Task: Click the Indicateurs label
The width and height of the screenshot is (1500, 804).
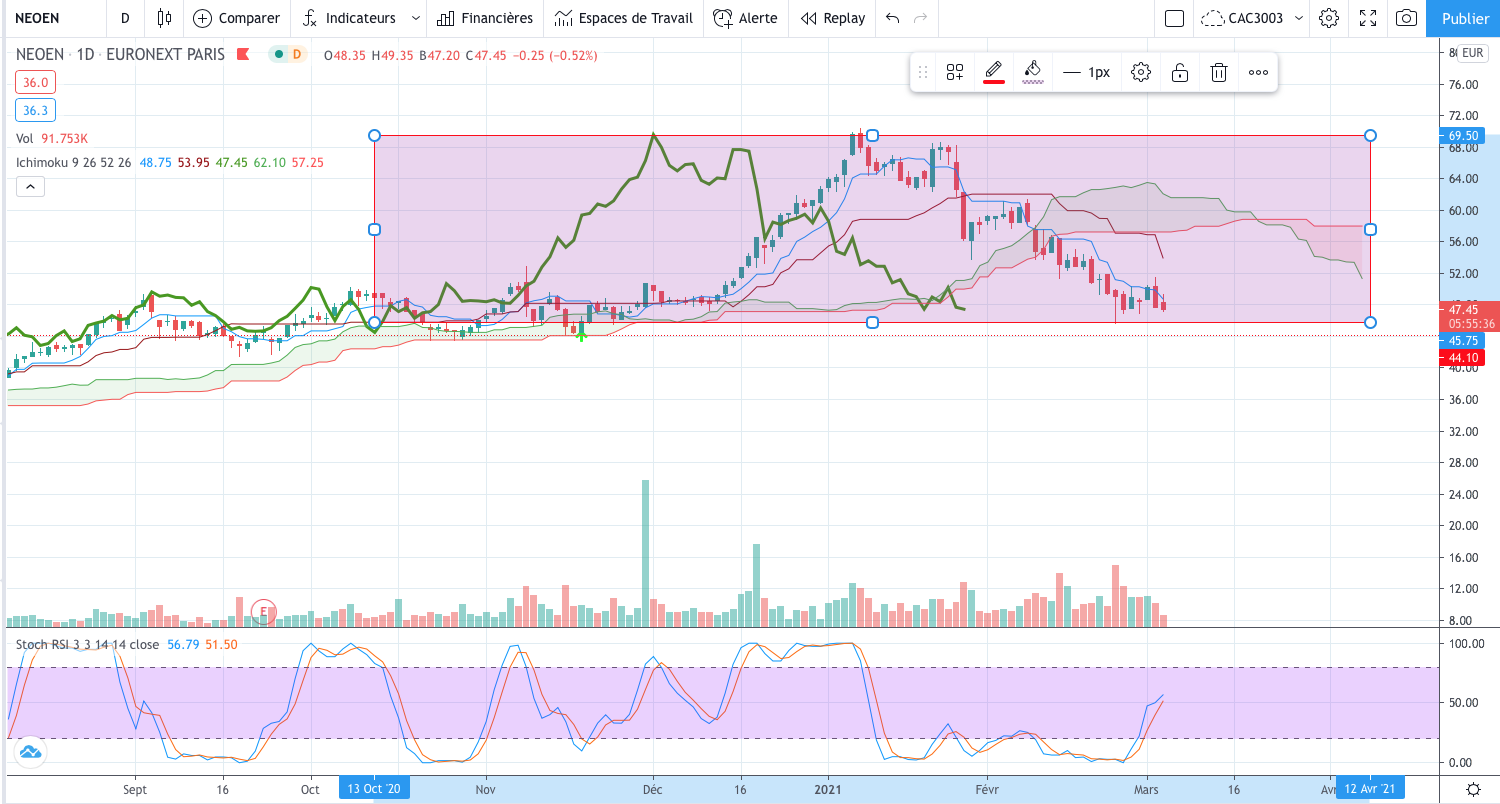Action: click(x=361, y=18)
